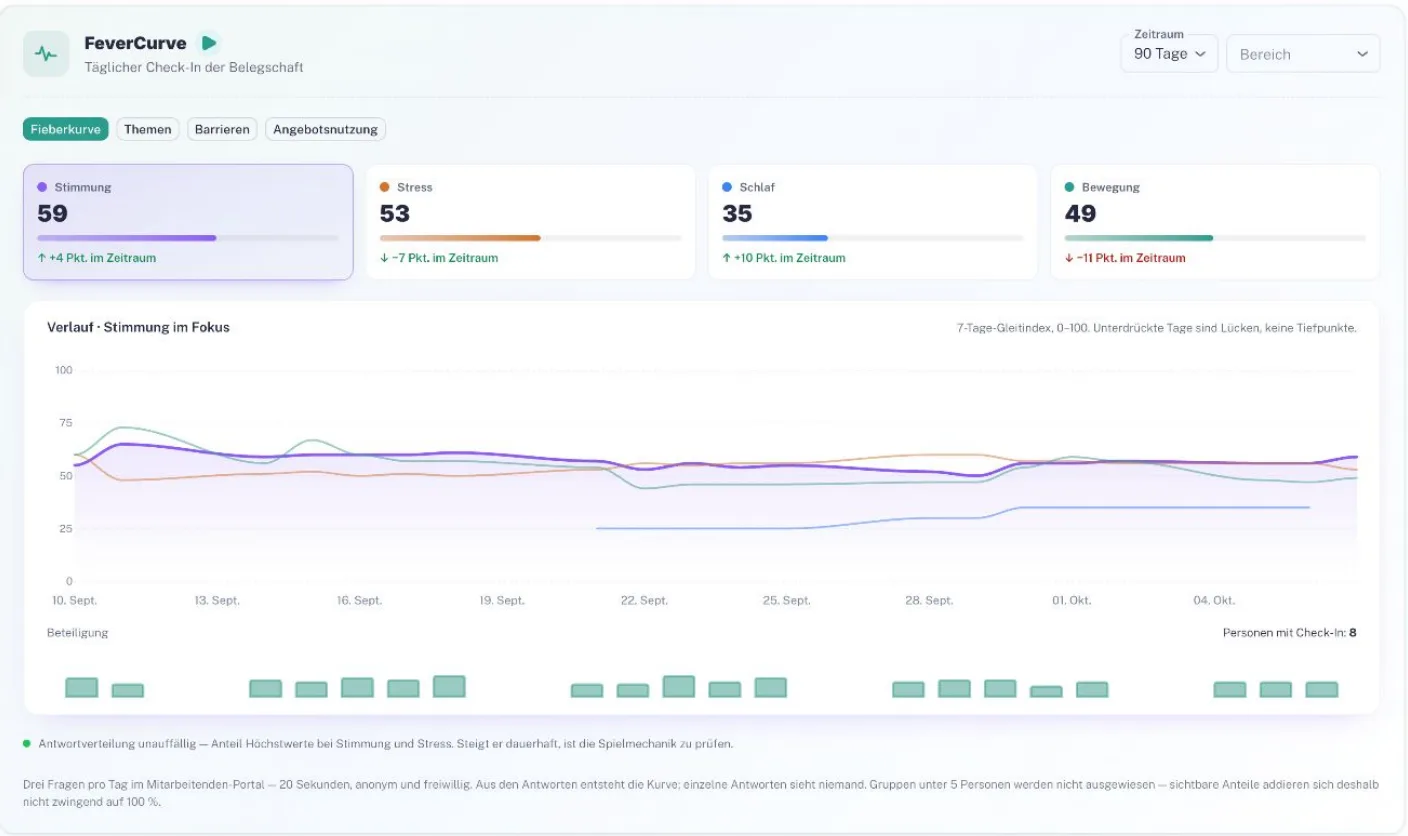This screenshot has width=1408, height=836.
Task: Click the '+10 Pkt. im Zeitraum' trend
Action: click(x=784, y=258)
